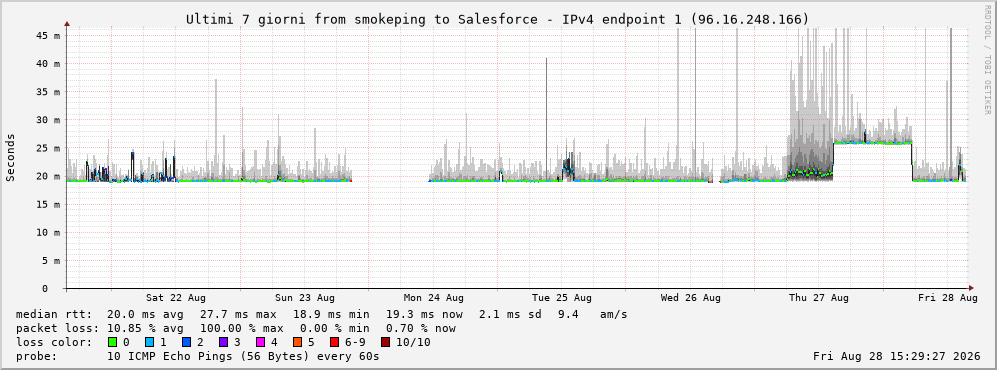Click the 19.3 ms now value
The image size is (997, 370).
click(423, 315)
